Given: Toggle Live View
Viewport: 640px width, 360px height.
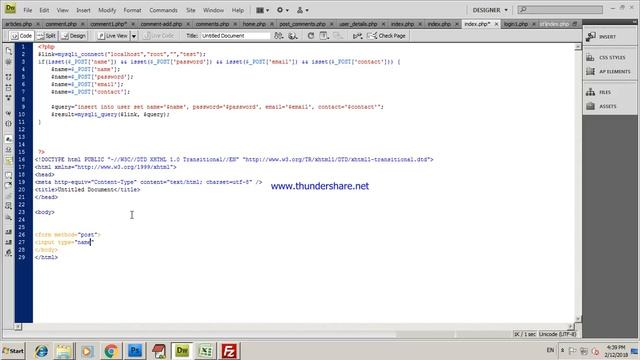Looking at the screenshot, I should (113, 36).
